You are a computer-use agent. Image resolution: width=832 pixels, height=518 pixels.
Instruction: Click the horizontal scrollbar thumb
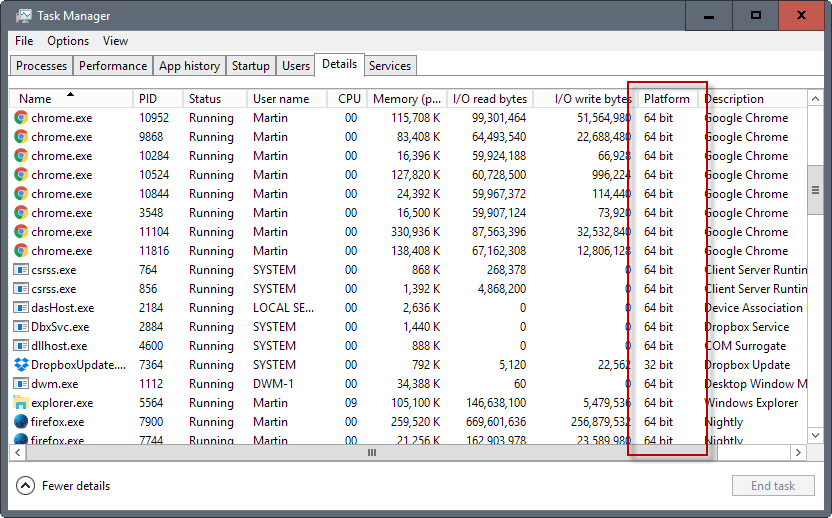[371, 453]
